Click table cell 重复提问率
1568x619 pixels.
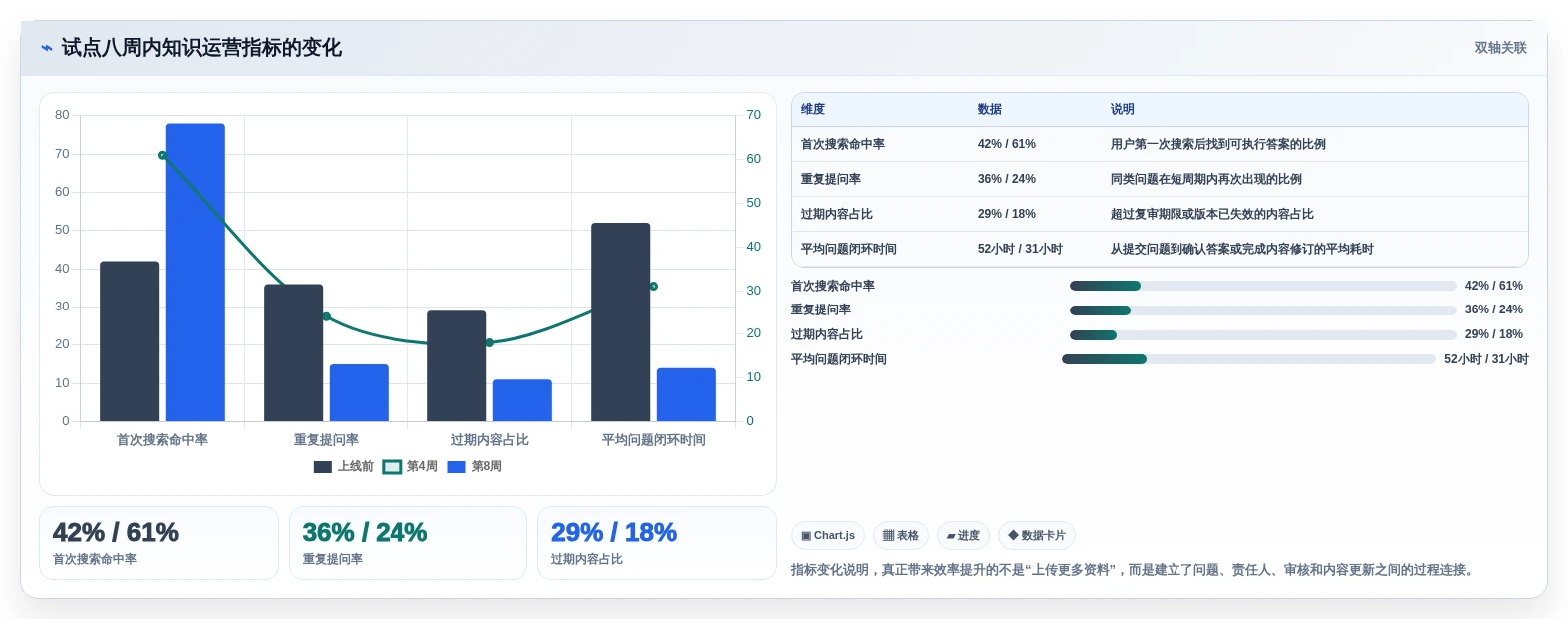[x=831, y=179]
